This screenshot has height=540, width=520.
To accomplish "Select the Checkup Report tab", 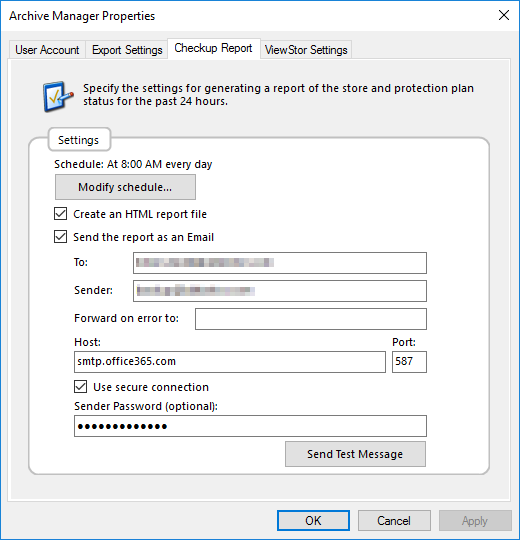I will pos(214,48).
